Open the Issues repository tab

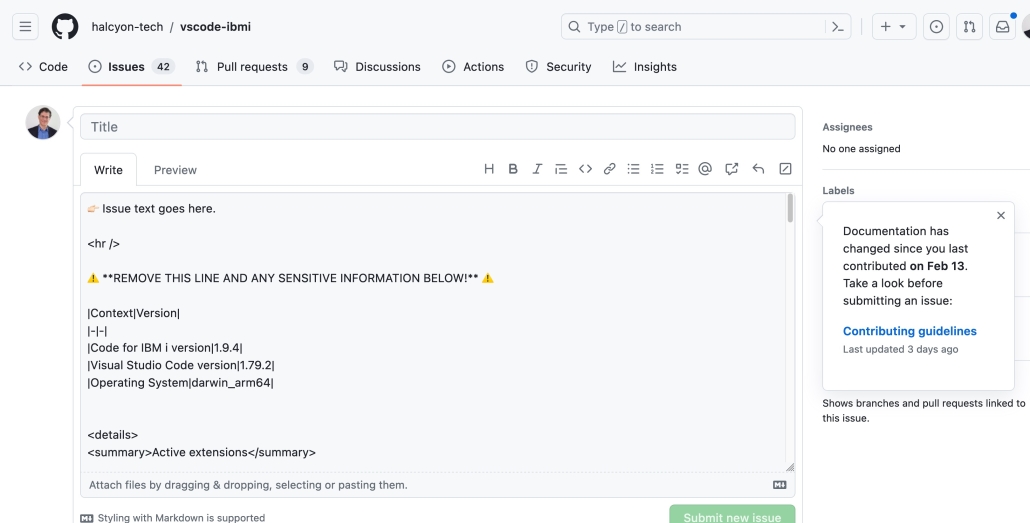coord(131,66)
